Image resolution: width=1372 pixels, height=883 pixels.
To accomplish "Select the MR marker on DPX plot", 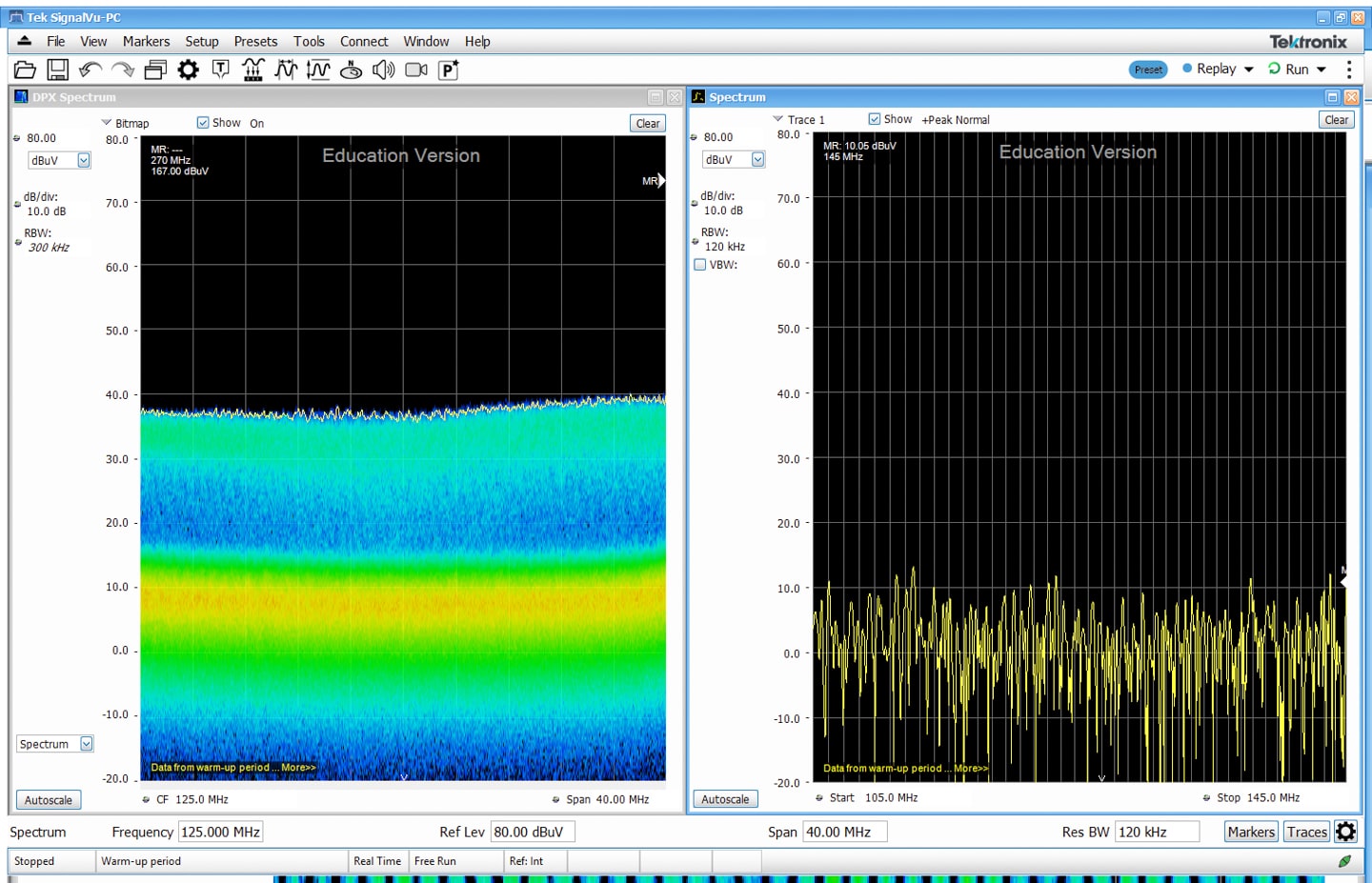I will pos(653,181).
